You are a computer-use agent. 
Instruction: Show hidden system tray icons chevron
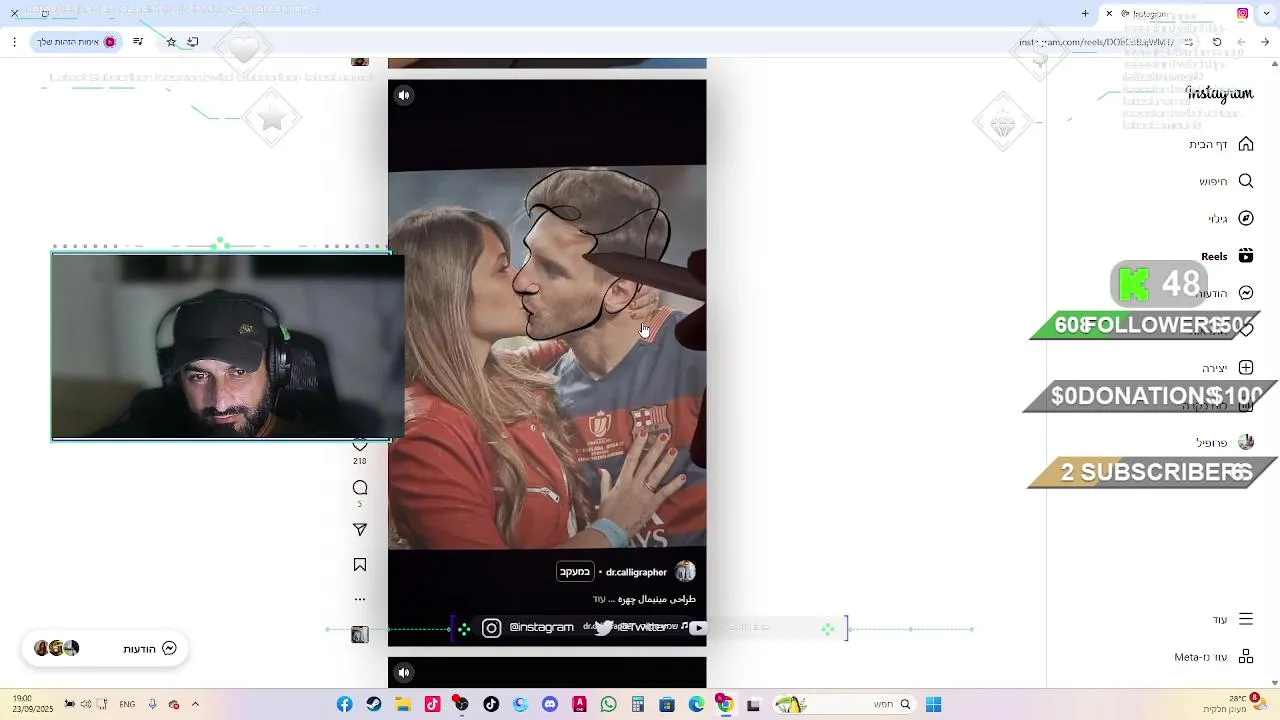195,704
